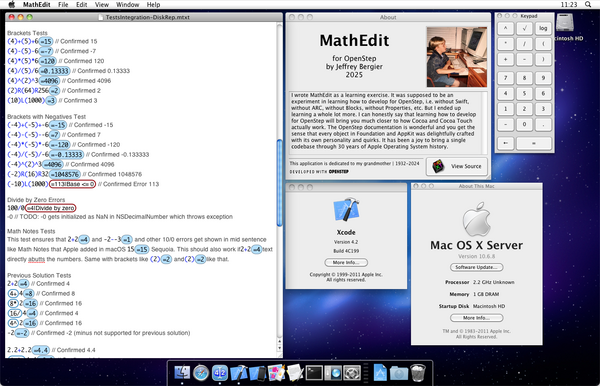Image resolution: width=600 pixels, height=386 pixels.
Task: Open the Trash in the Dock
Action: pos(418,373)
